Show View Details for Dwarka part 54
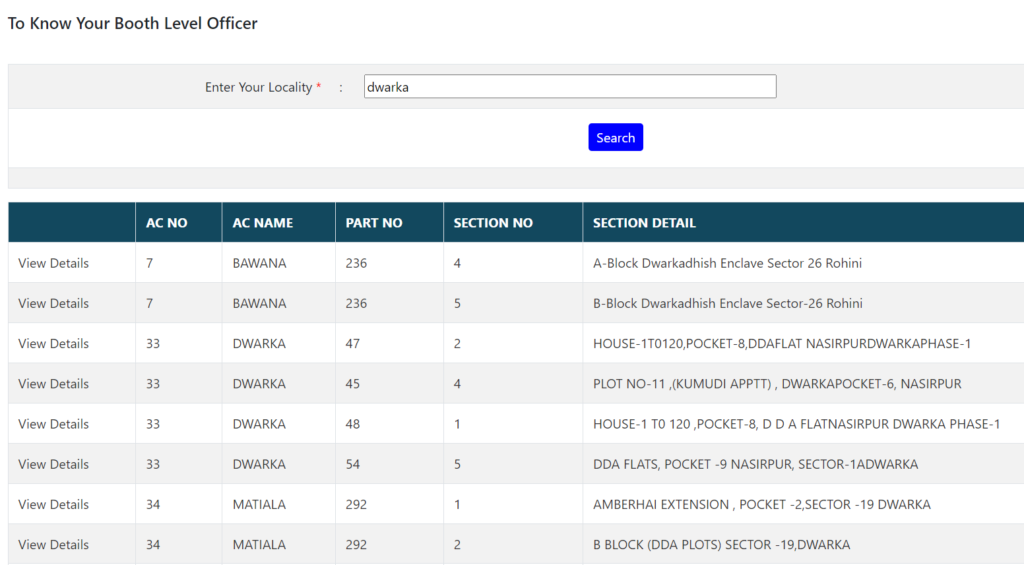Image resolution: width=1024 pixels, height=565 pixels. tap(54, 464)
